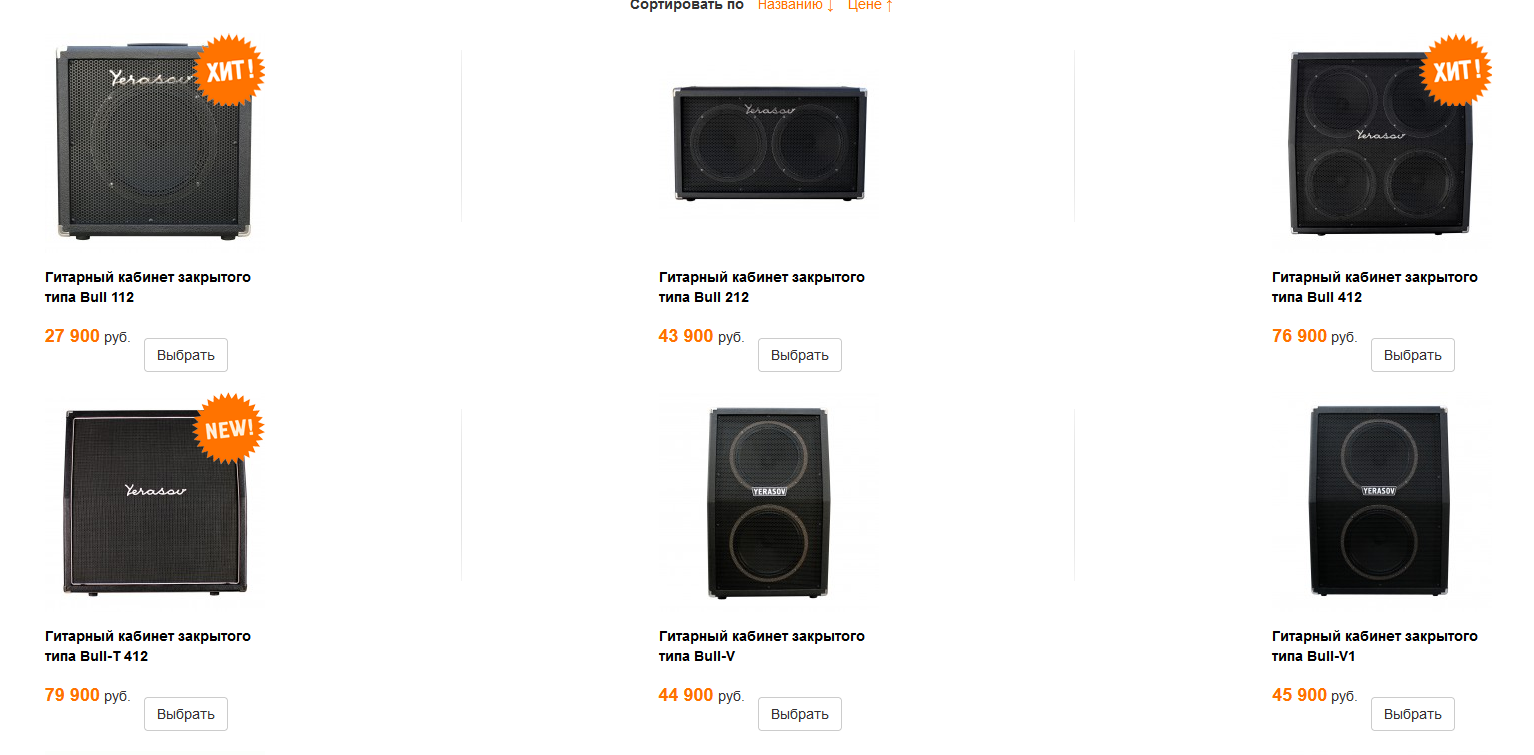The width and height of the screenshot is (1534, 755).
Task: Click the ХИТ badge on Bull 112
Action: point(230,69)
